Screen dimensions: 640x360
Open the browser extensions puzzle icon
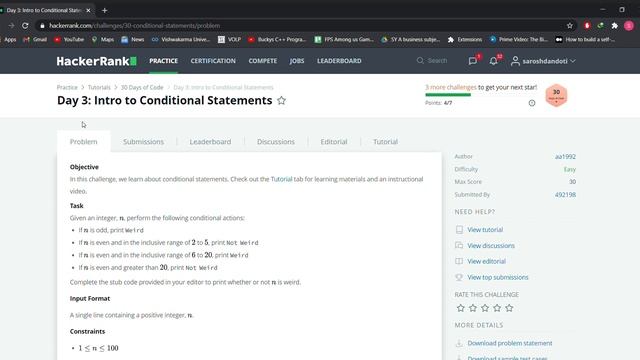[x=615, y=26]
